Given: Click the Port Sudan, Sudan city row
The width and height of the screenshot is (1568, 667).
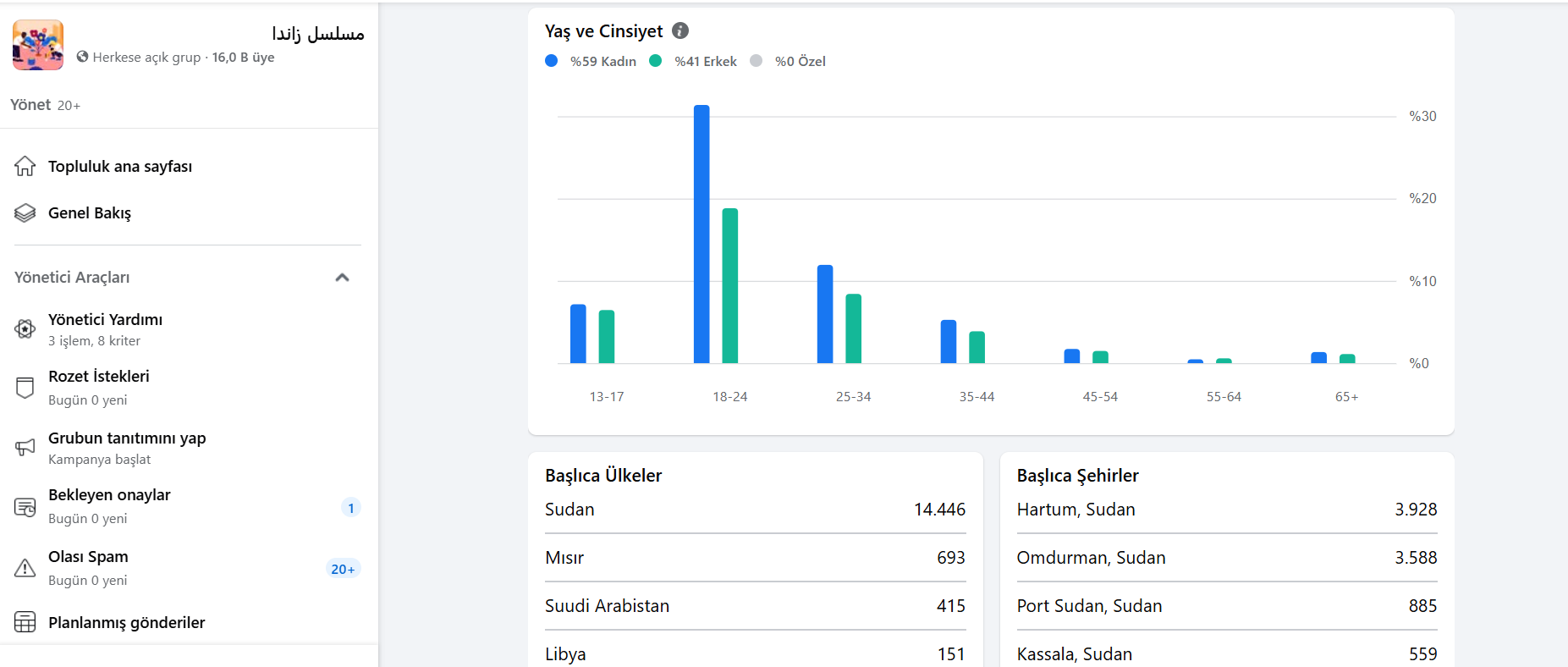Looking at the screenshot, I should click(x=1227, y=606).
